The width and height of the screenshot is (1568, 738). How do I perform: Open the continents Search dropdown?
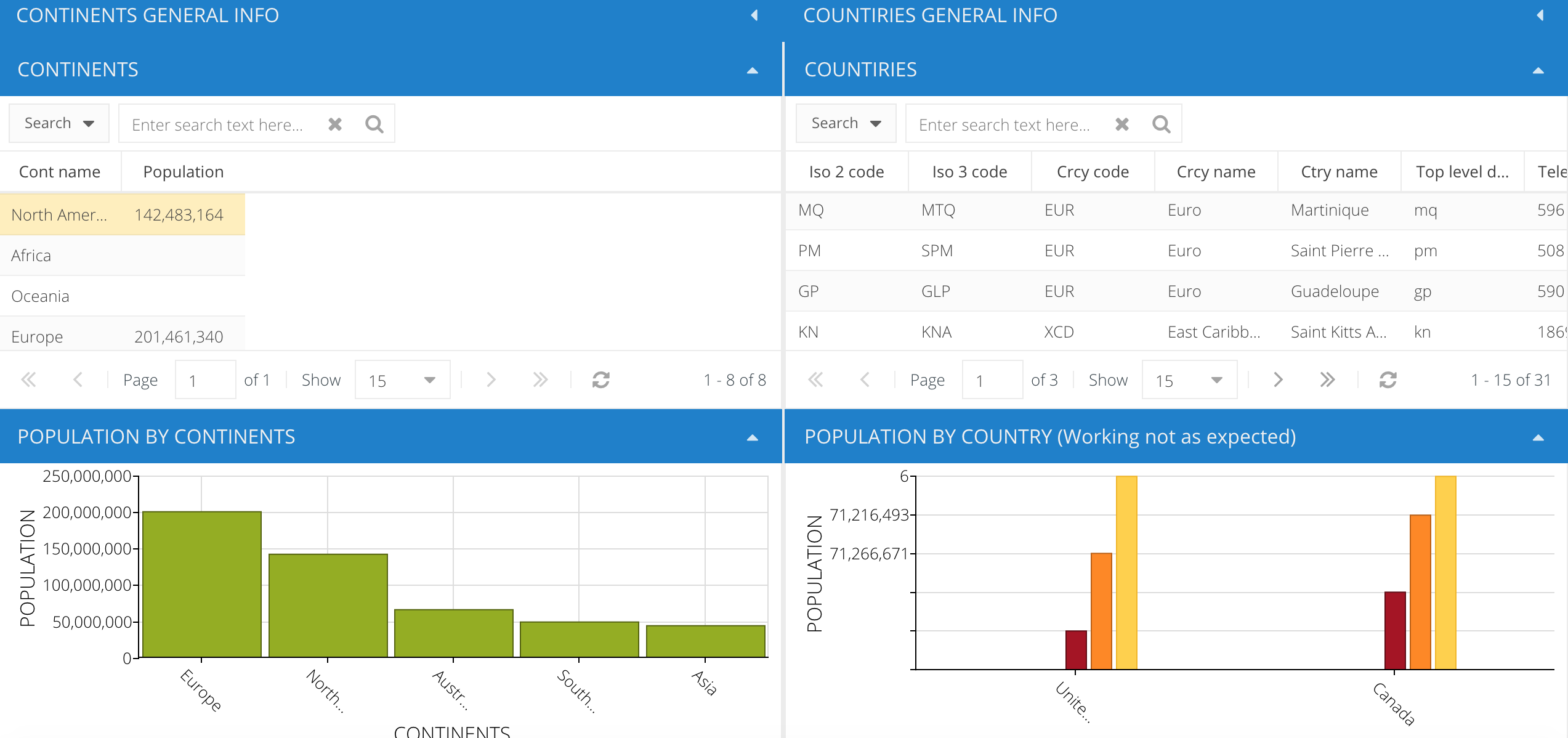59,123
